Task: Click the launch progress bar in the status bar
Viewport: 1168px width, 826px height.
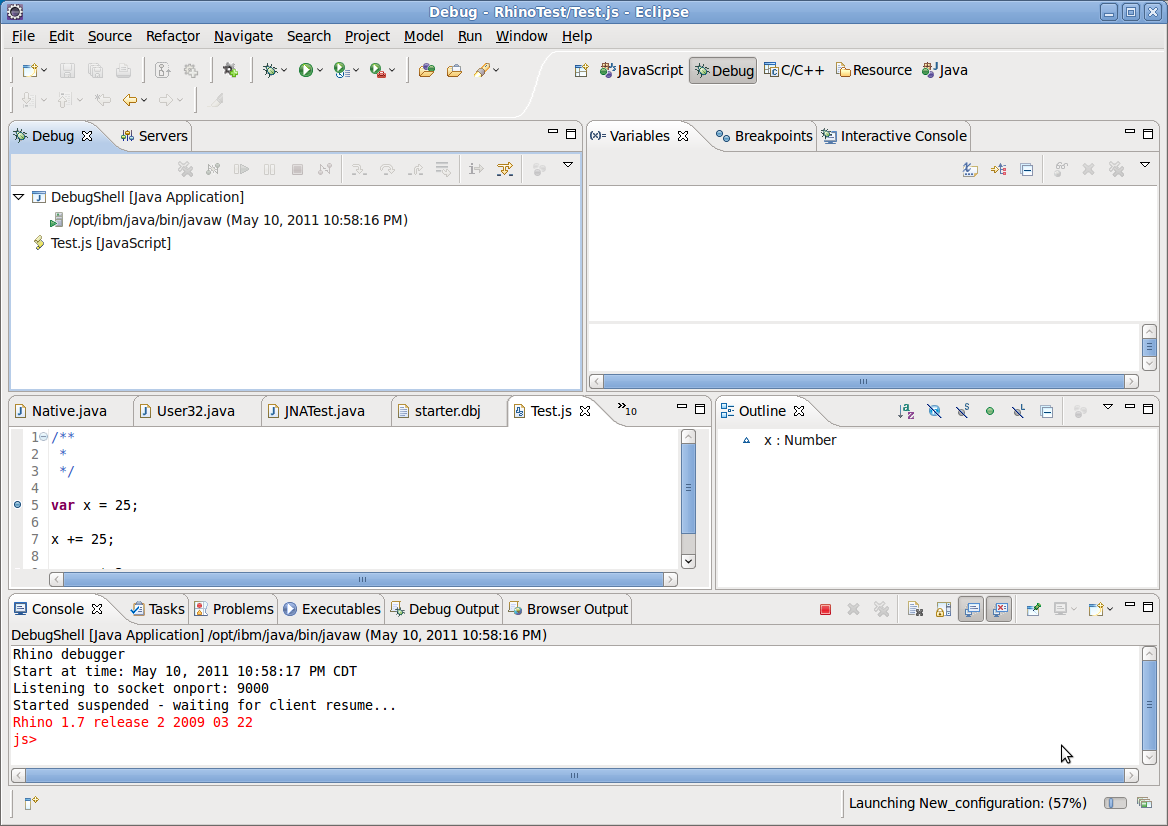Action: point(1115,803)
